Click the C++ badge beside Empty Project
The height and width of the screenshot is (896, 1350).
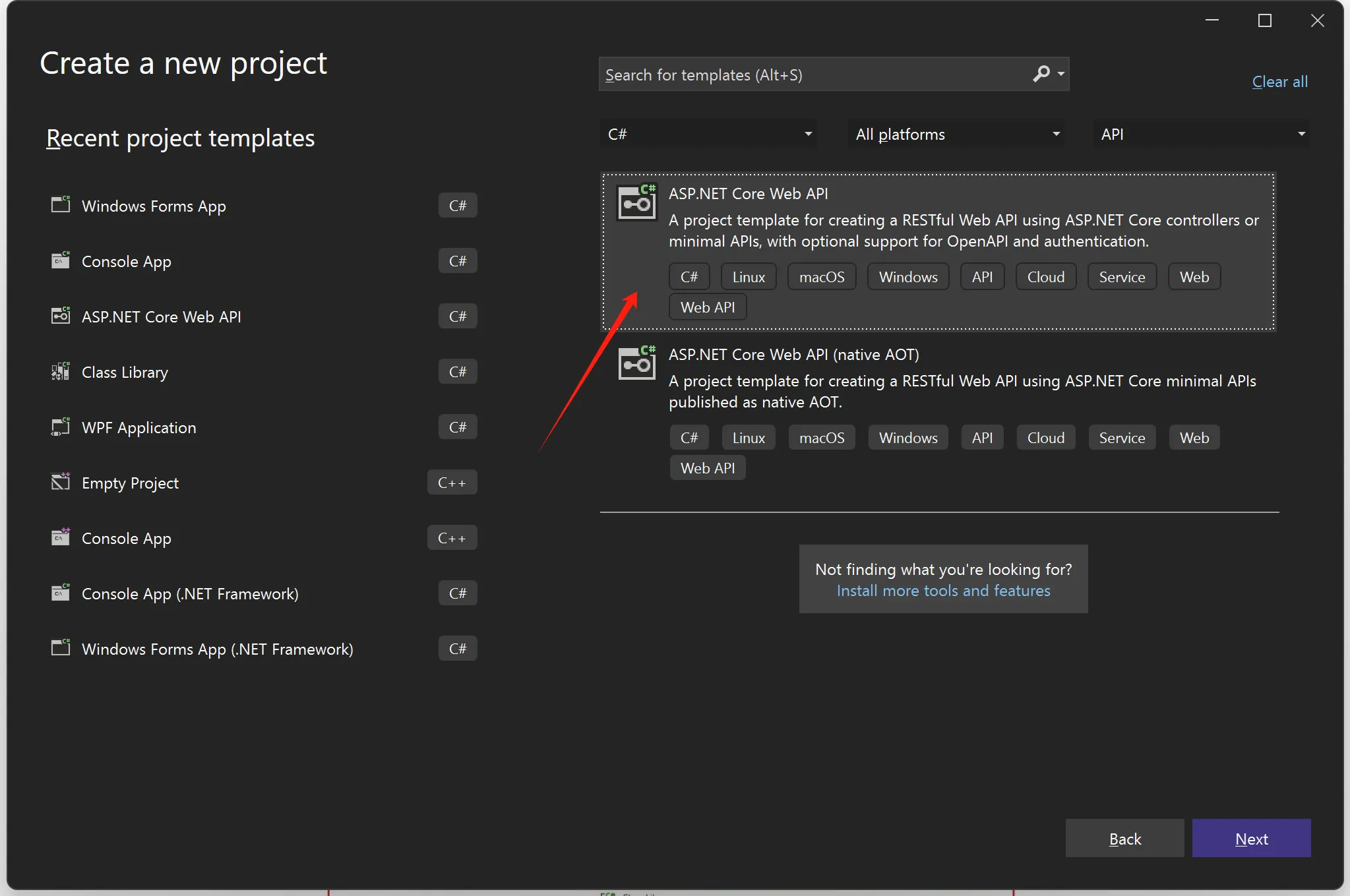[452, 483]
